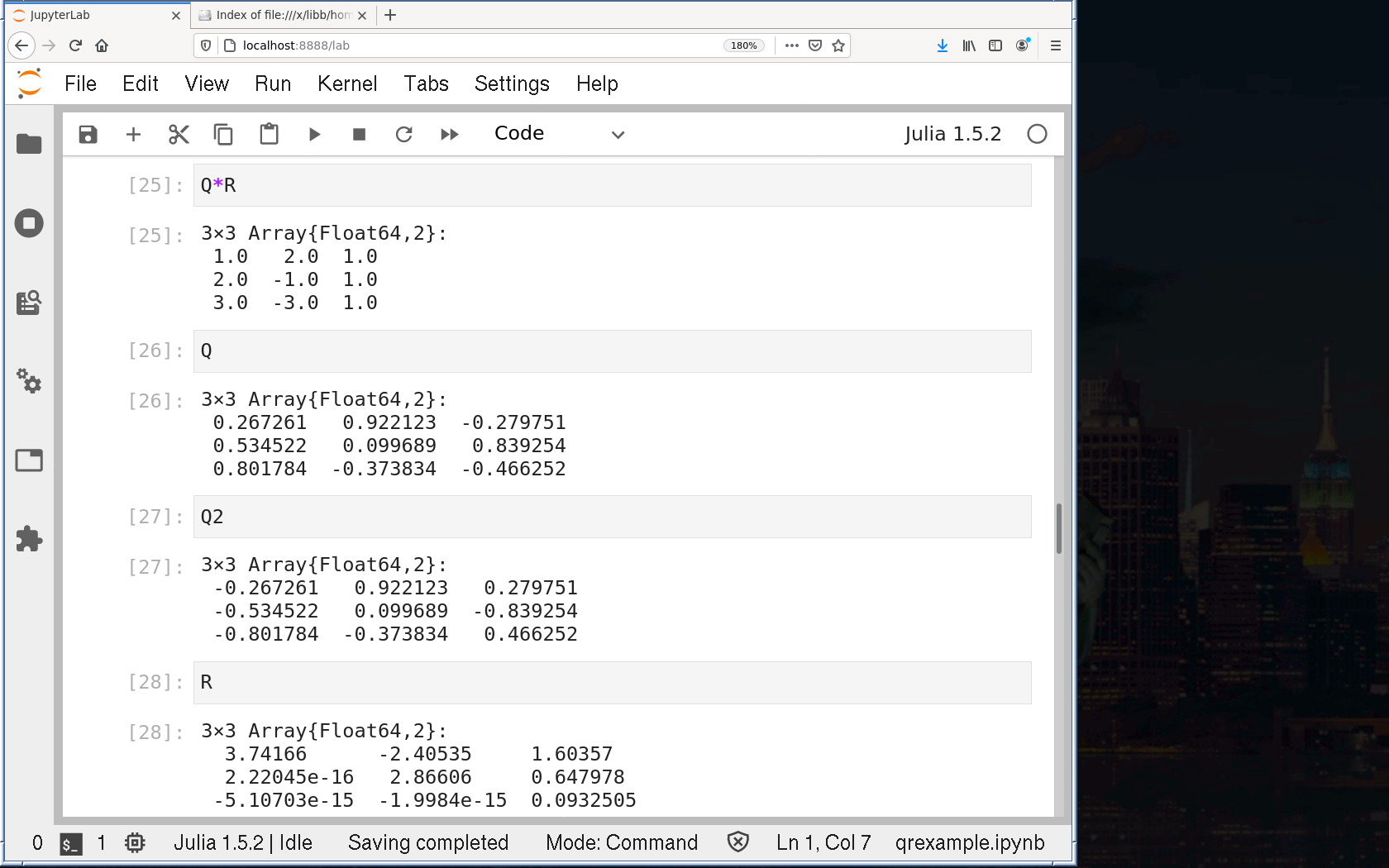This screenshot has height=868, width=1389.
Task: Restart the kernel with circular arrow icon
Action: pyautogui.click(x=403, y=134)
